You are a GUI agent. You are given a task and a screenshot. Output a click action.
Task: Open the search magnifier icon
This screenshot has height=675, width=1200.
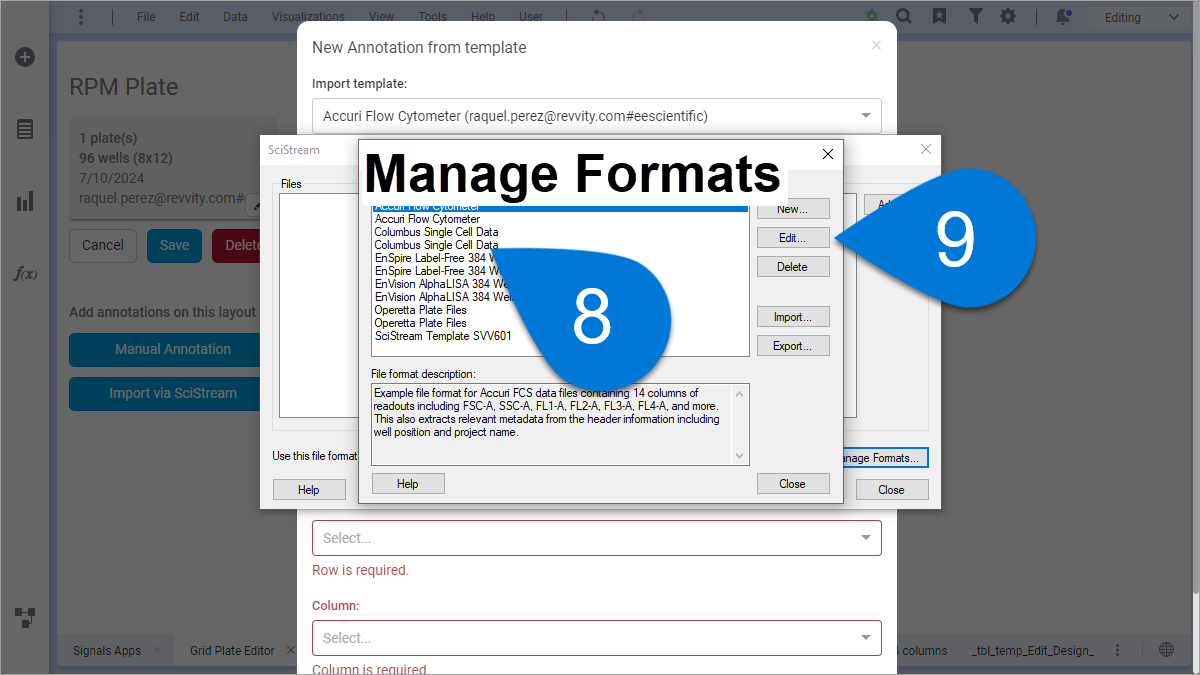tap(903, 17)
